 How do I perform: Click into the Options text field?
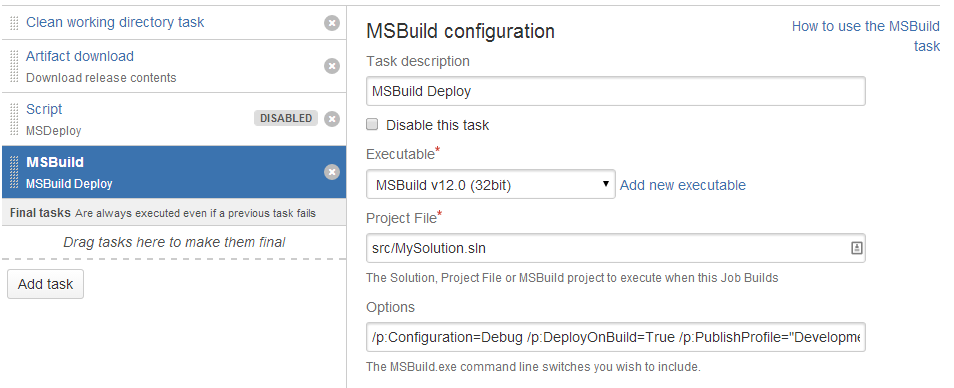tap(616, 337)
